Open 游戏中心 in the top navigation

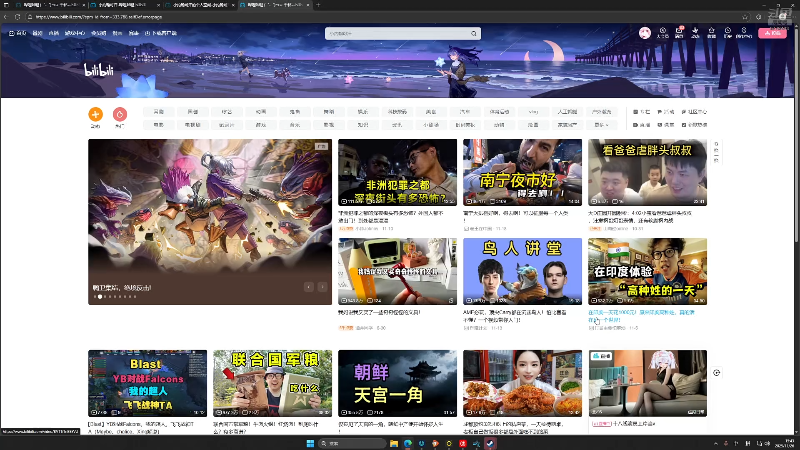(75, 33)
